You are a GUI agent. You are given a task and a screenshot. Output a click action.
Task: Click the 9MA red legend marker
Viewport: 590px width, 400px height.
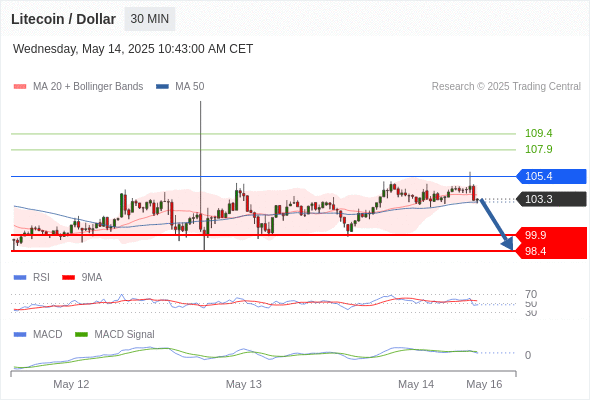point(68,278)
